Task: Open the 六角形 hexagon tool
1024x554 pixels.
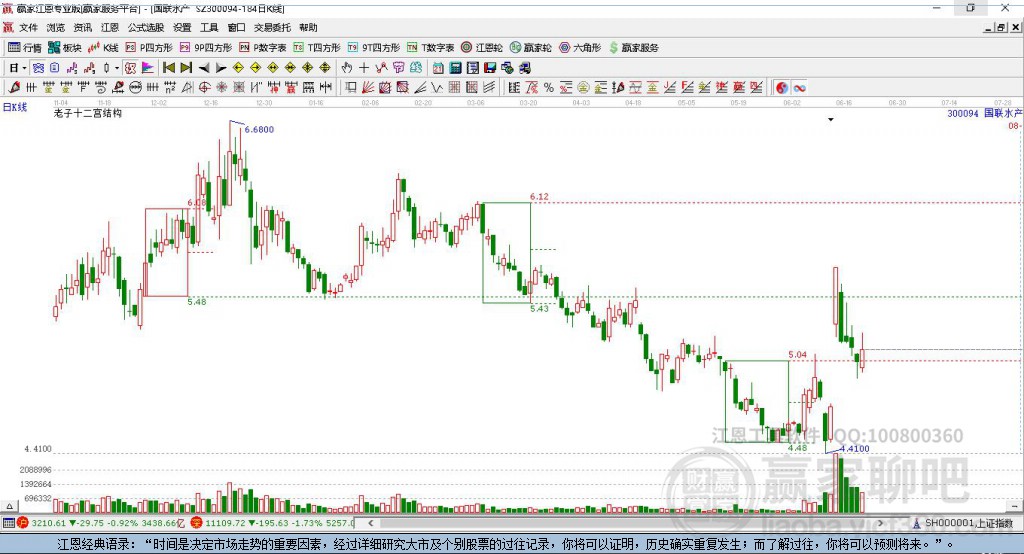Action: (579, 48)
